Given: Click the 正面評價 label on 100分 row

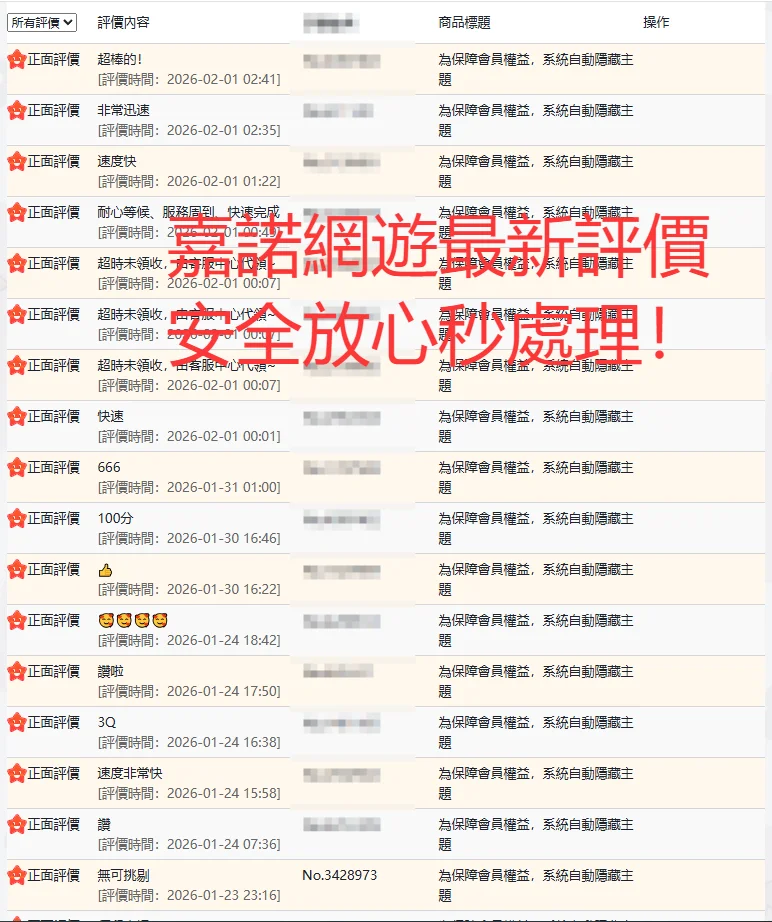Looking at the screenshot, I should tap(54, 518).
